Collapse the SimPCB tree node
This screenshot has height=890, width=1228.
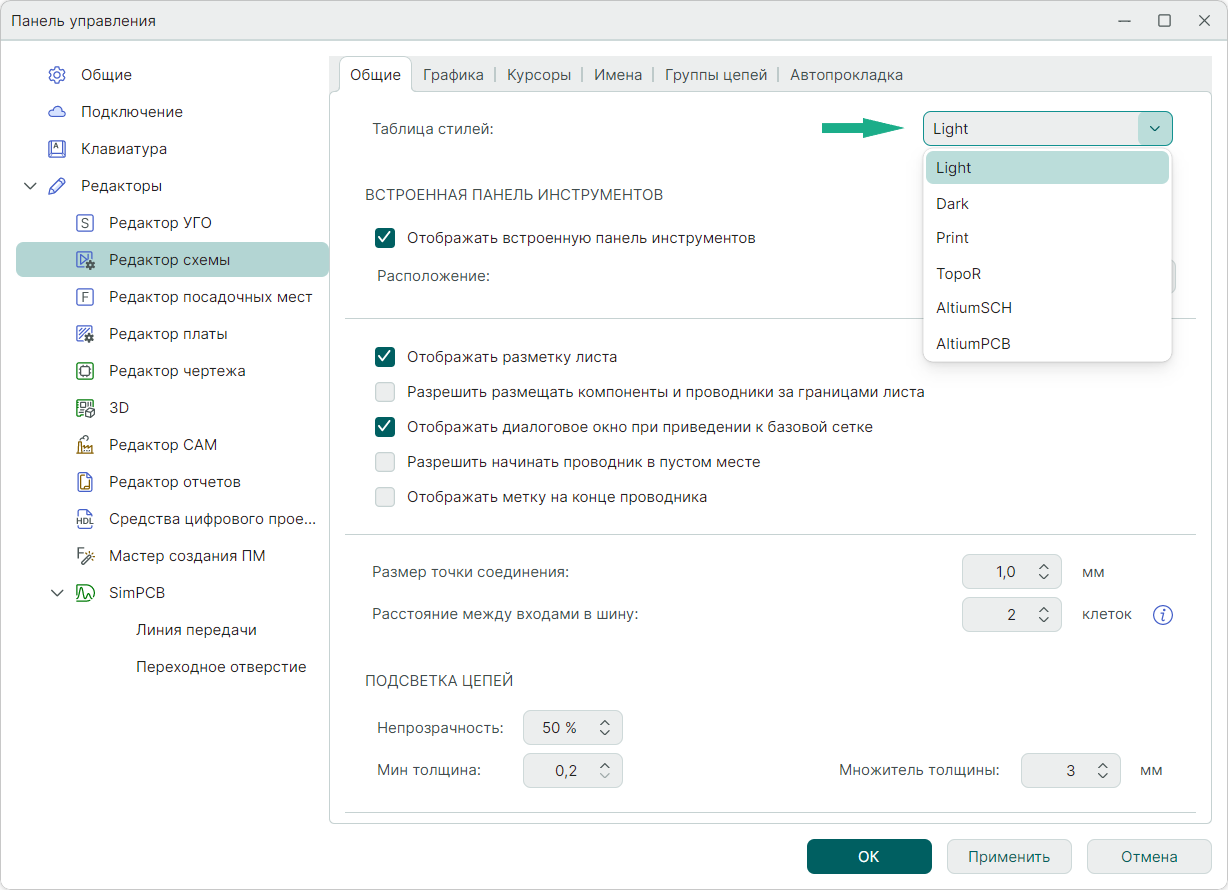[57, 593]
